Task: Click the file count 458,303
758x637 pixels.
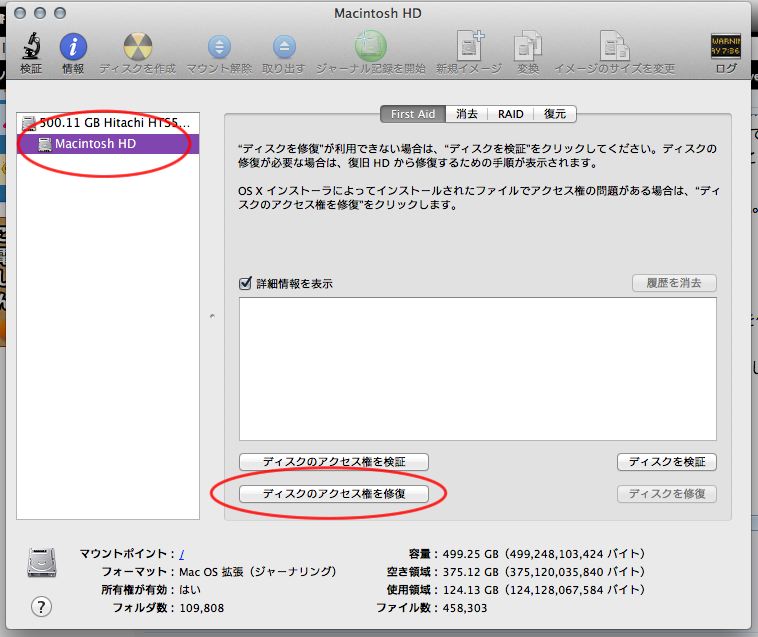Action: coord(465,608)
